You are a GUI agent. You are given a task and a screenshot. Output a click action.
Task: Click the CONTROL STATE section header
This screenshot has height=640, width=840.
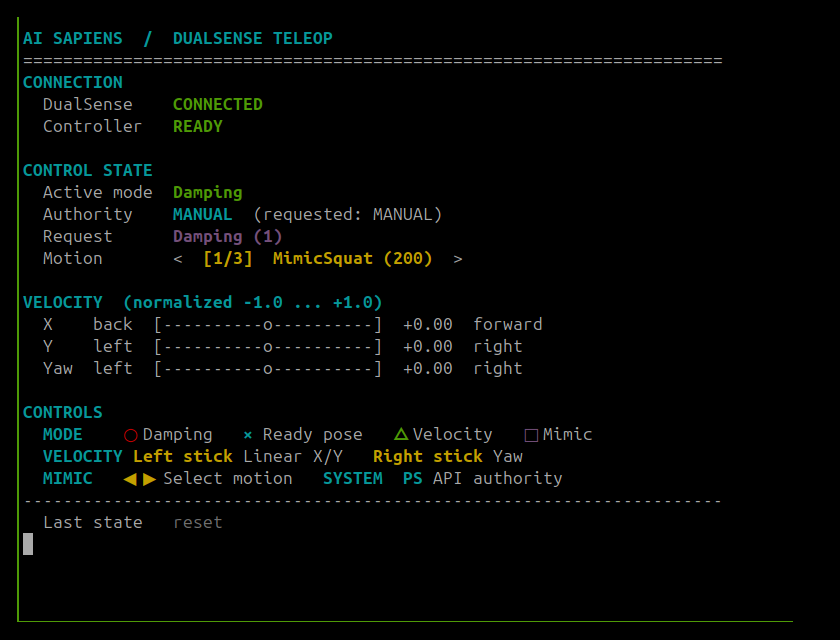(87, 170)
